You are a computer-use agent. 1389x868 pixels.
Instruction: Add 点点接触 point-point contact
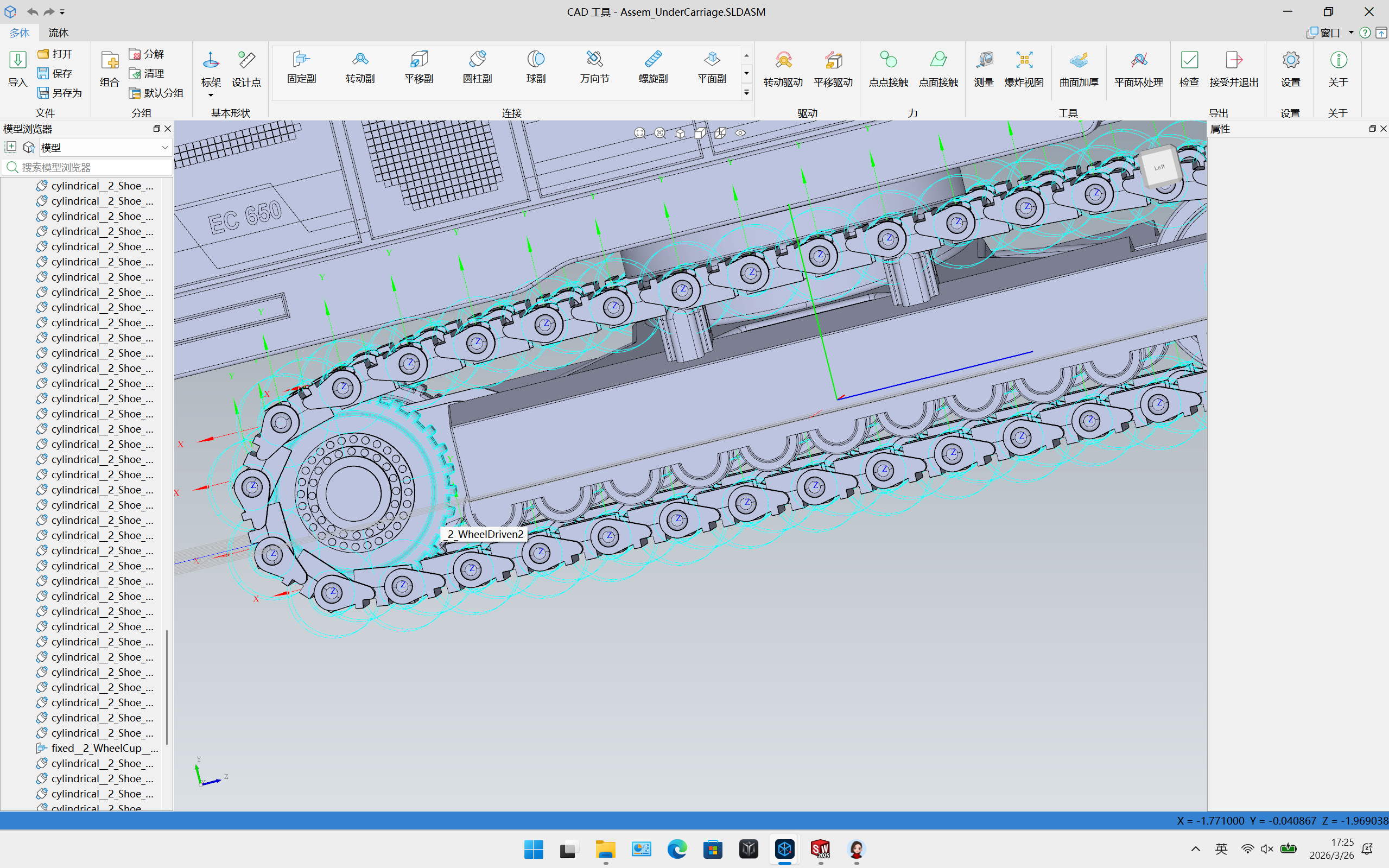click(x=888, y=69)
